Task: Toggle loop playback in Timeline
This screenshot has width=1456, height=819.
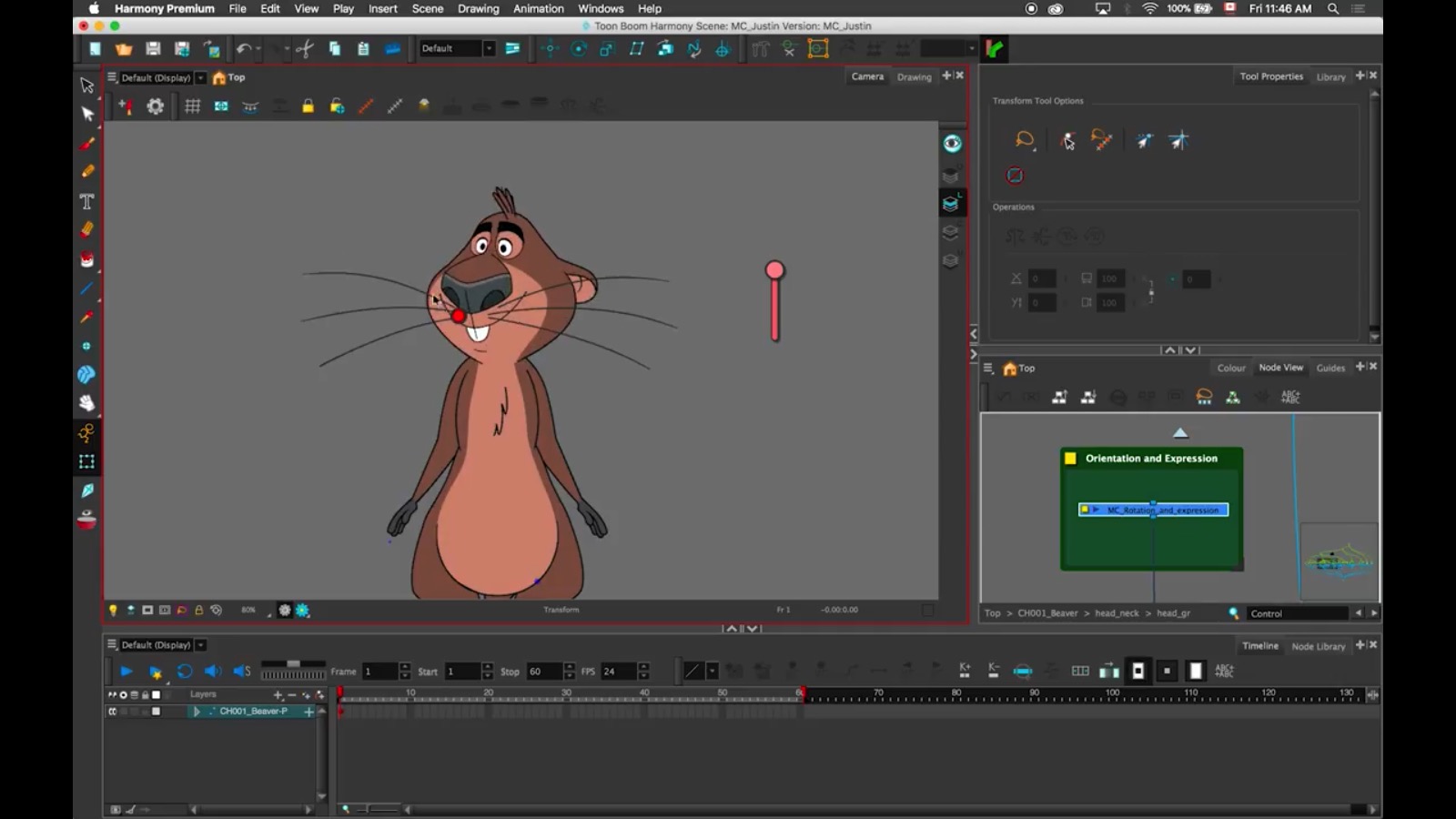Action: [x=185, y=672]
